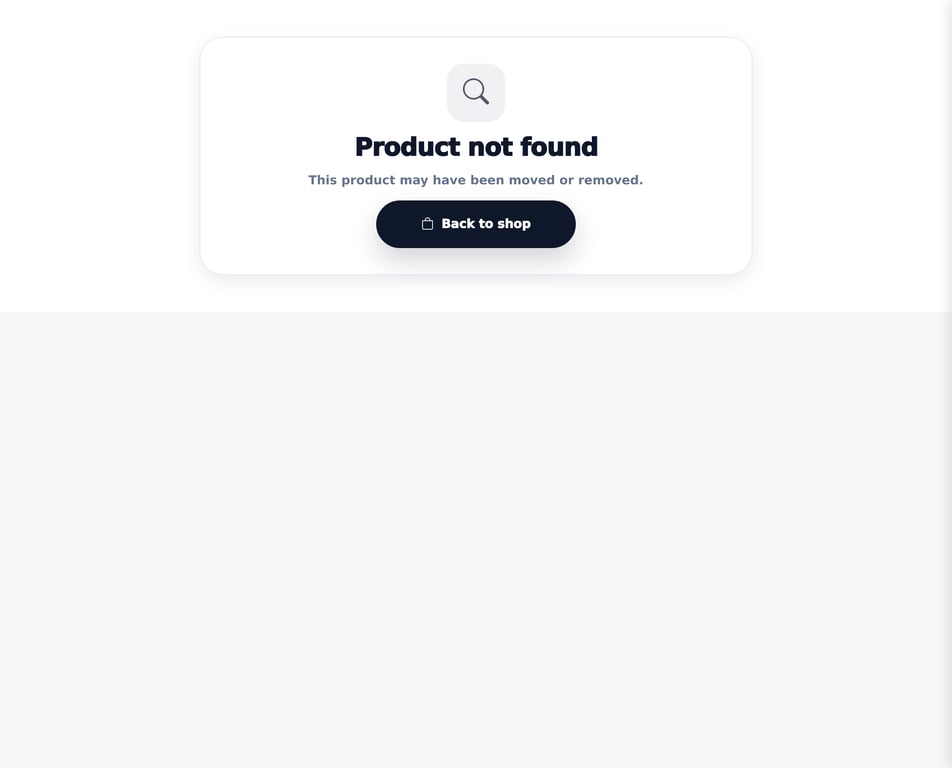Click the gray rounded tile behind search icon
952x768 pixels.
pyautogui.click(x=475, y=92)
